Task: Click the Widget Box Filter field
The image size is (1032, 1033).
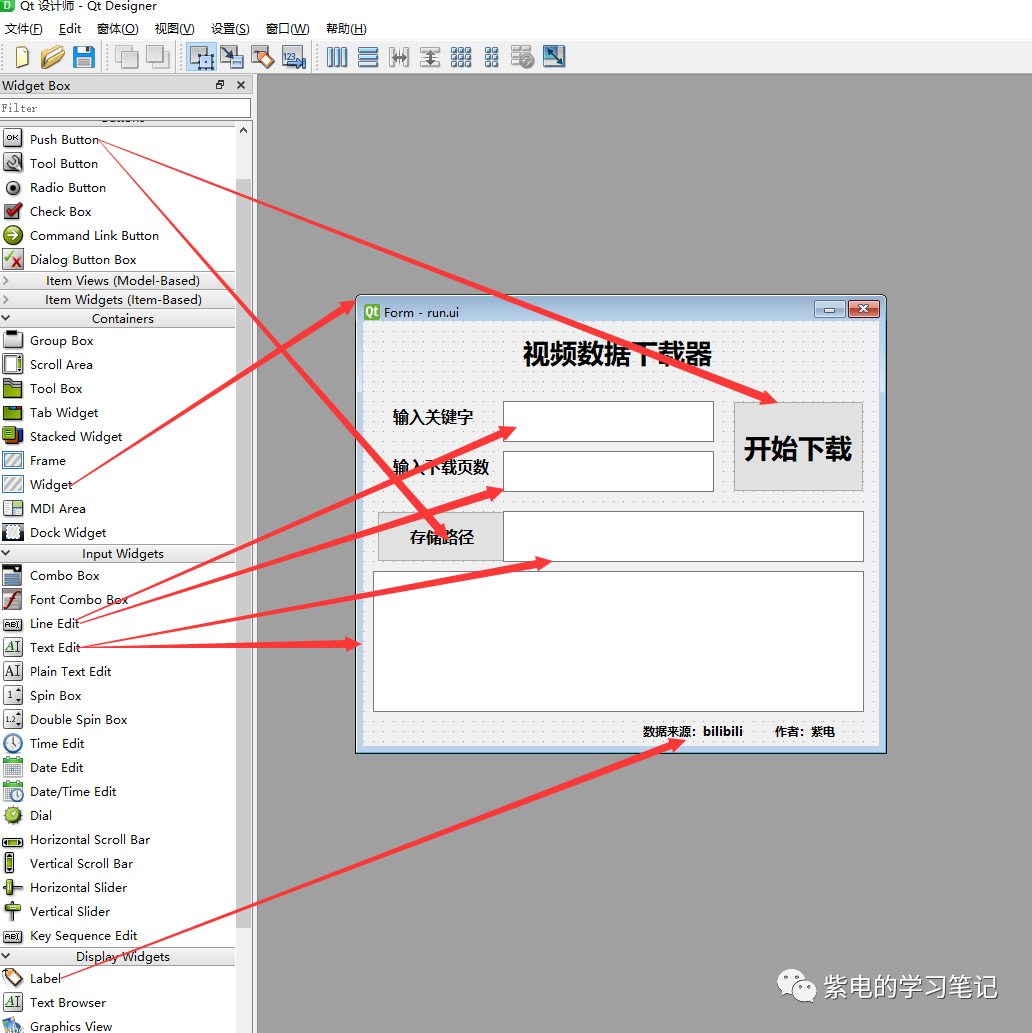Action: (x=125, y=108)
